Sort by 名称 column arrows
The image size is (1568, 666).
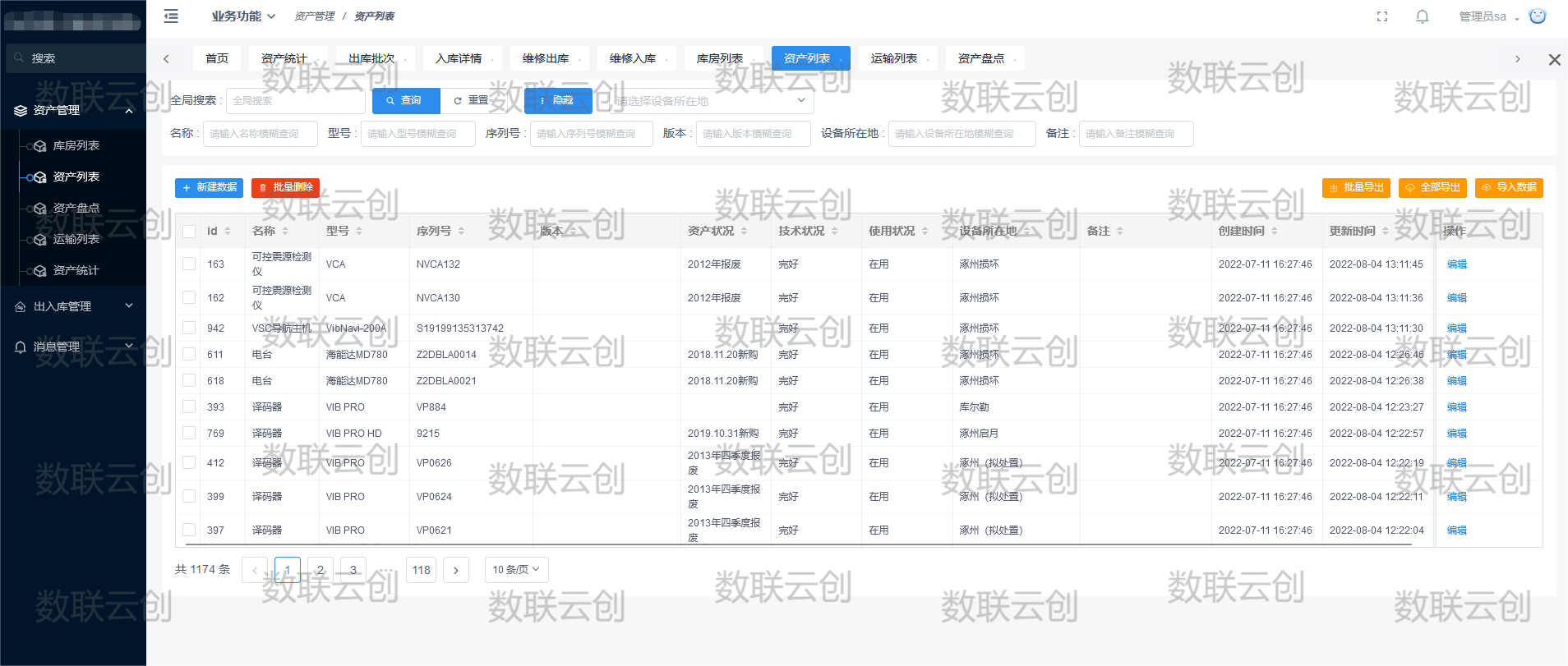285,232
